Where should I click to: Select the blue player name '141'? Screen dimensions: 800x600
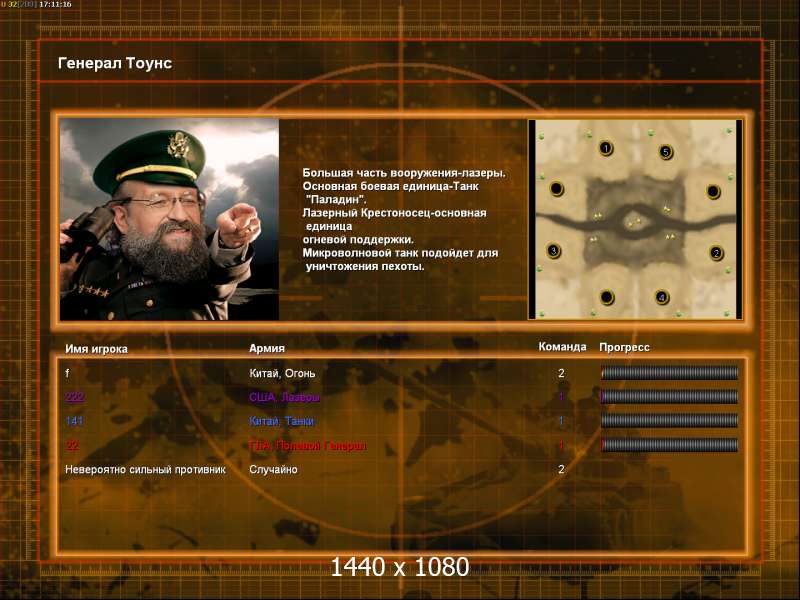[x=74, y=421]
